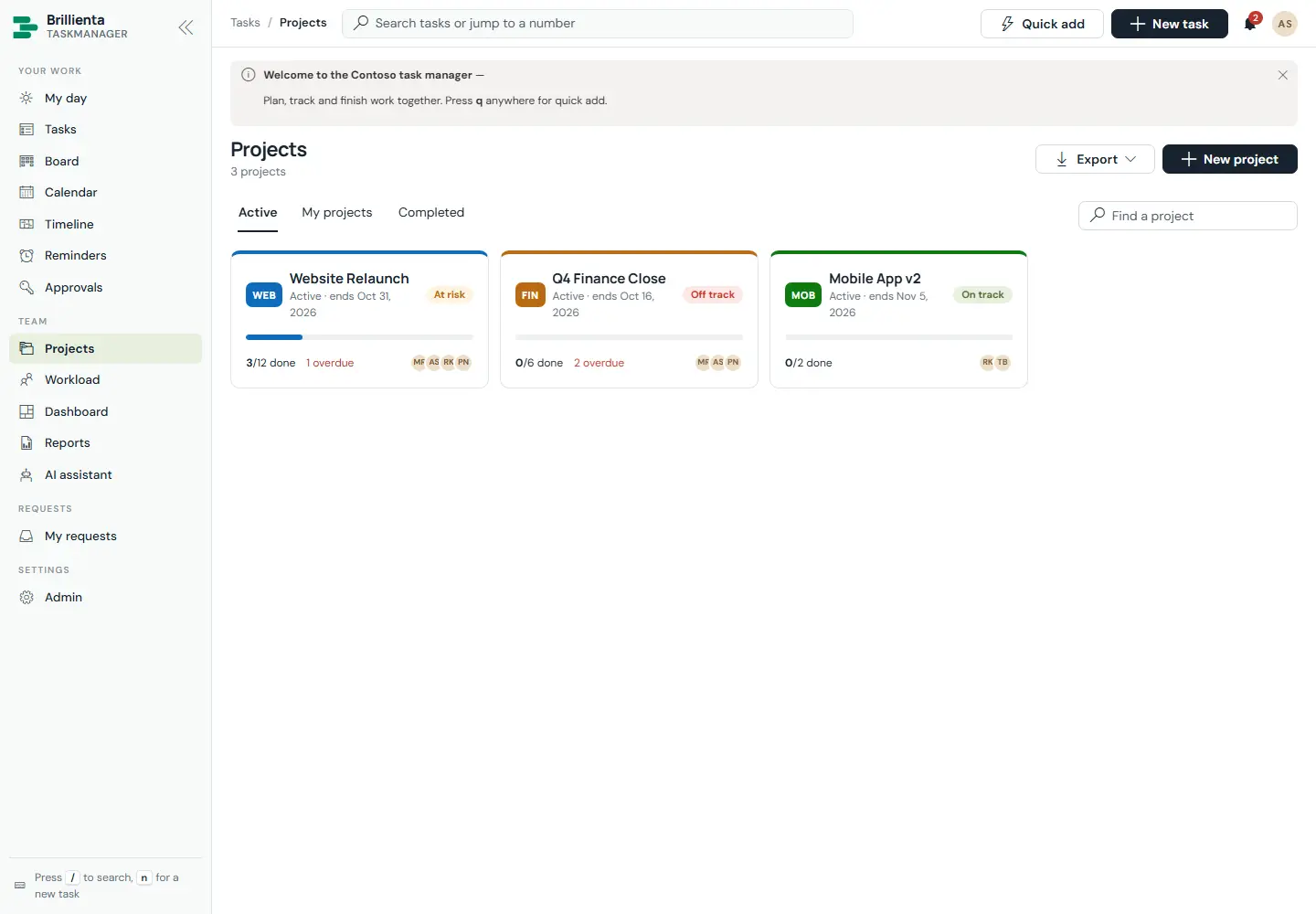Open notifications bell with 2 badge

pyautogui.click(x=1251, y=23)
